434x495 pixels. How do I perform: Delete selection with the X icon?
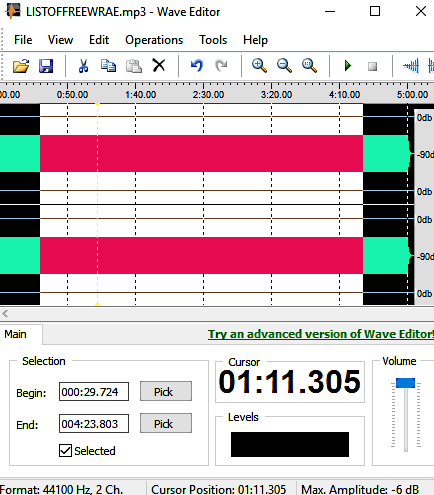click(159, 65)
